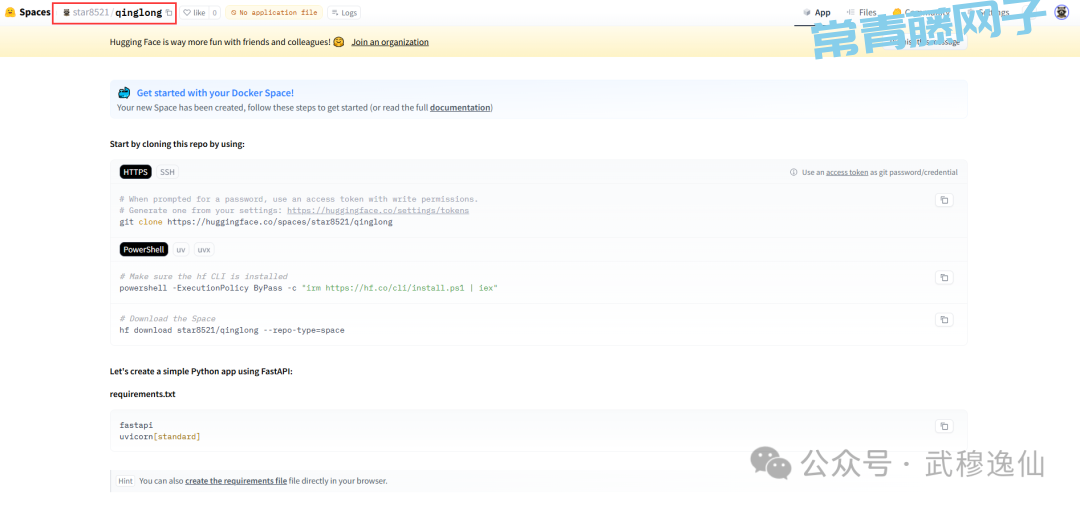
Task: Switch install method to uv
Action: [x=181, y=249]
